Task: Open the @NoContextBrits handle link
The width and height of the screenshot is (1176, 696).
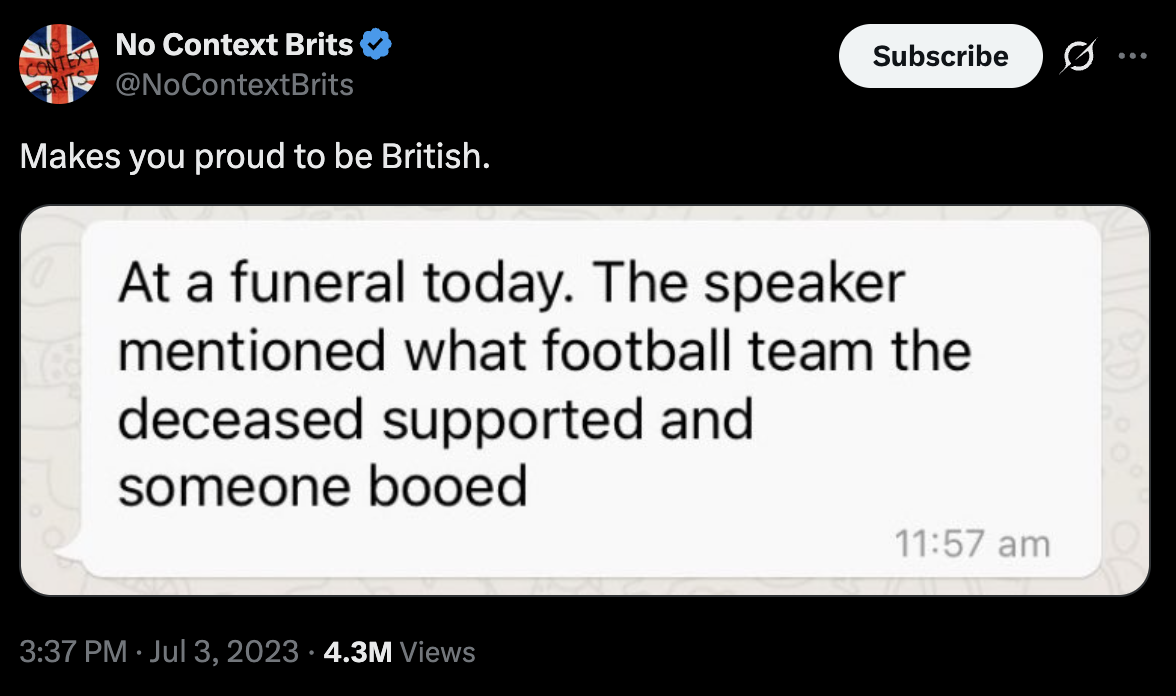Action: pos(234,84)
